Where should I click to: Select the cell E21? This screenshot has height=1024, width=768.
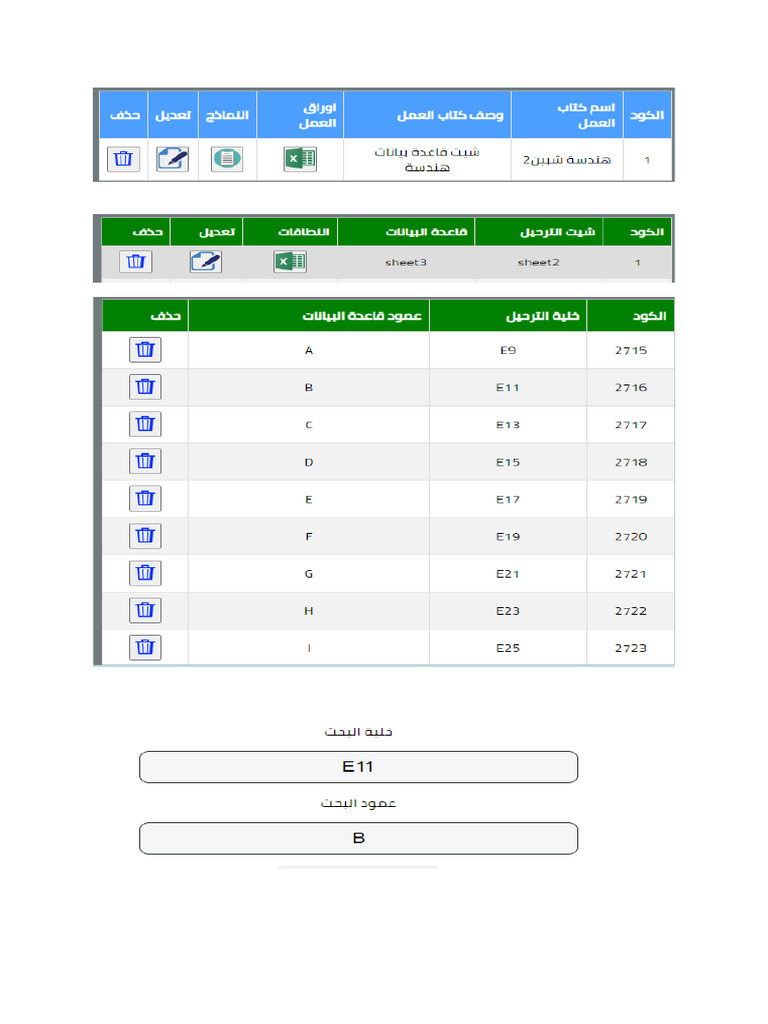click(x=508, y=574)
